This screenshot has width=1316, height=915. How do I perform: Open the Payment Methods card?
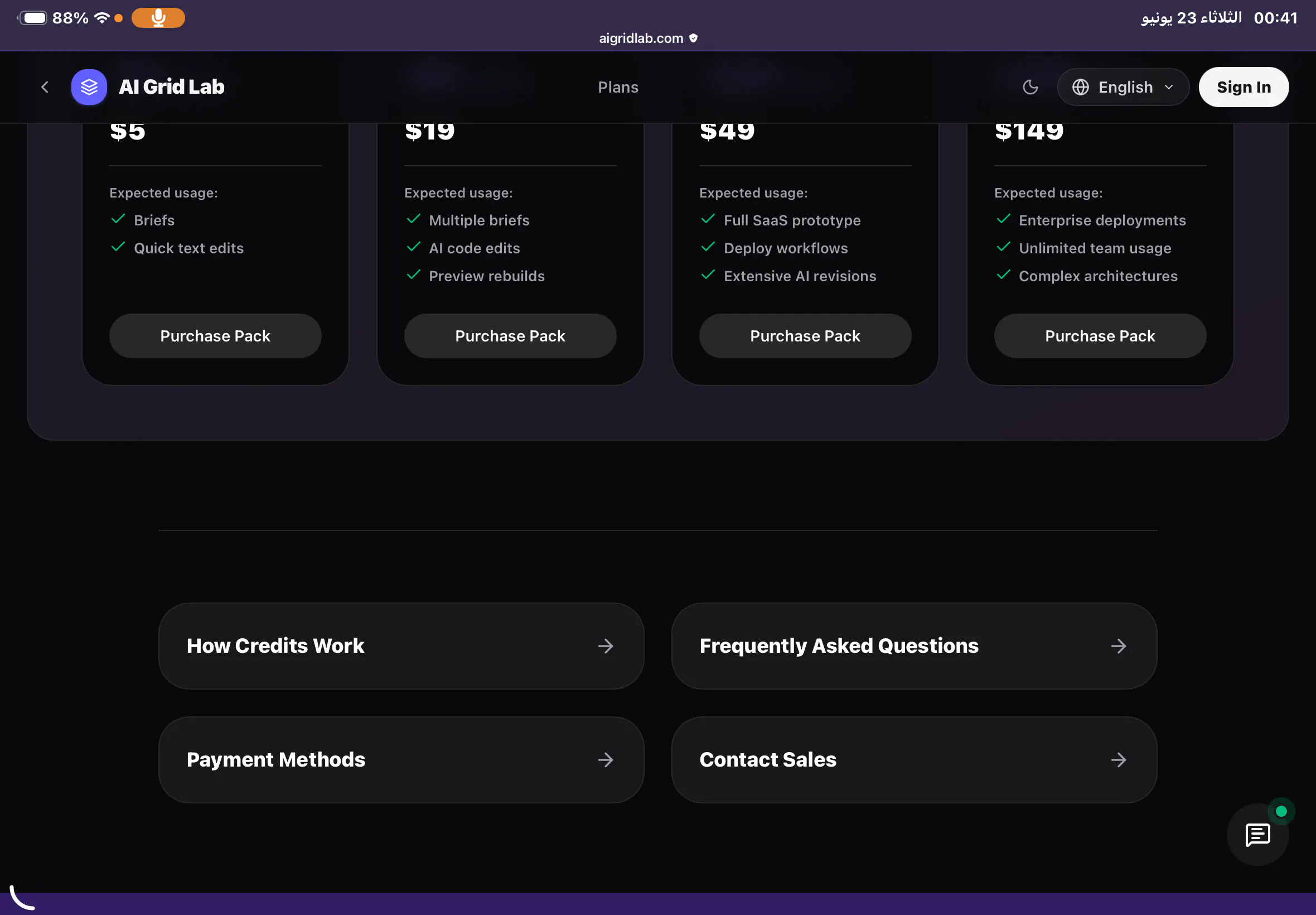tap(401, 760)
